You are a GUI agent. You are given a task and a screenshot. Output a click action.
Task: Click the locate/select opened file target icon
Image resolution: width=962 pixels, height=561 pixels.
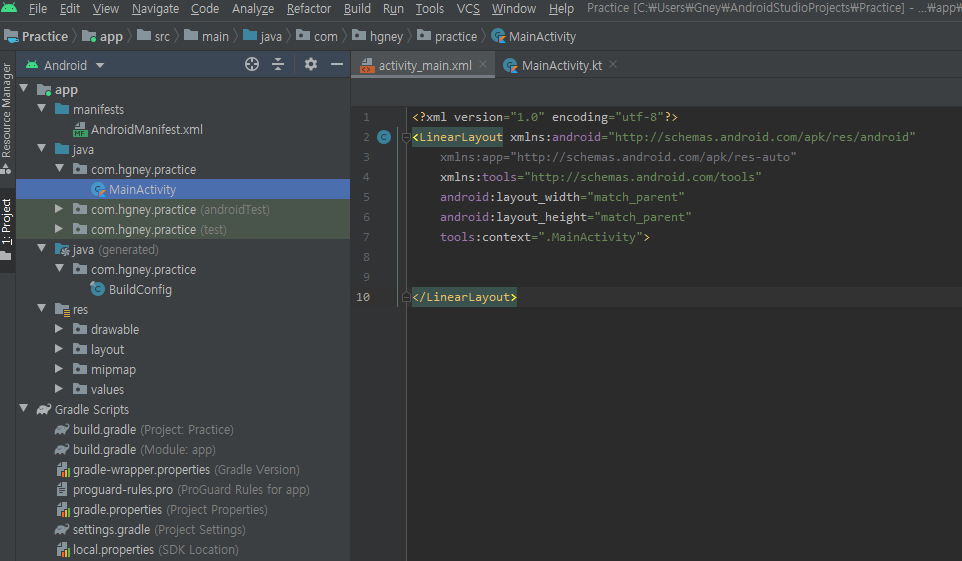(x=252, y=64)
